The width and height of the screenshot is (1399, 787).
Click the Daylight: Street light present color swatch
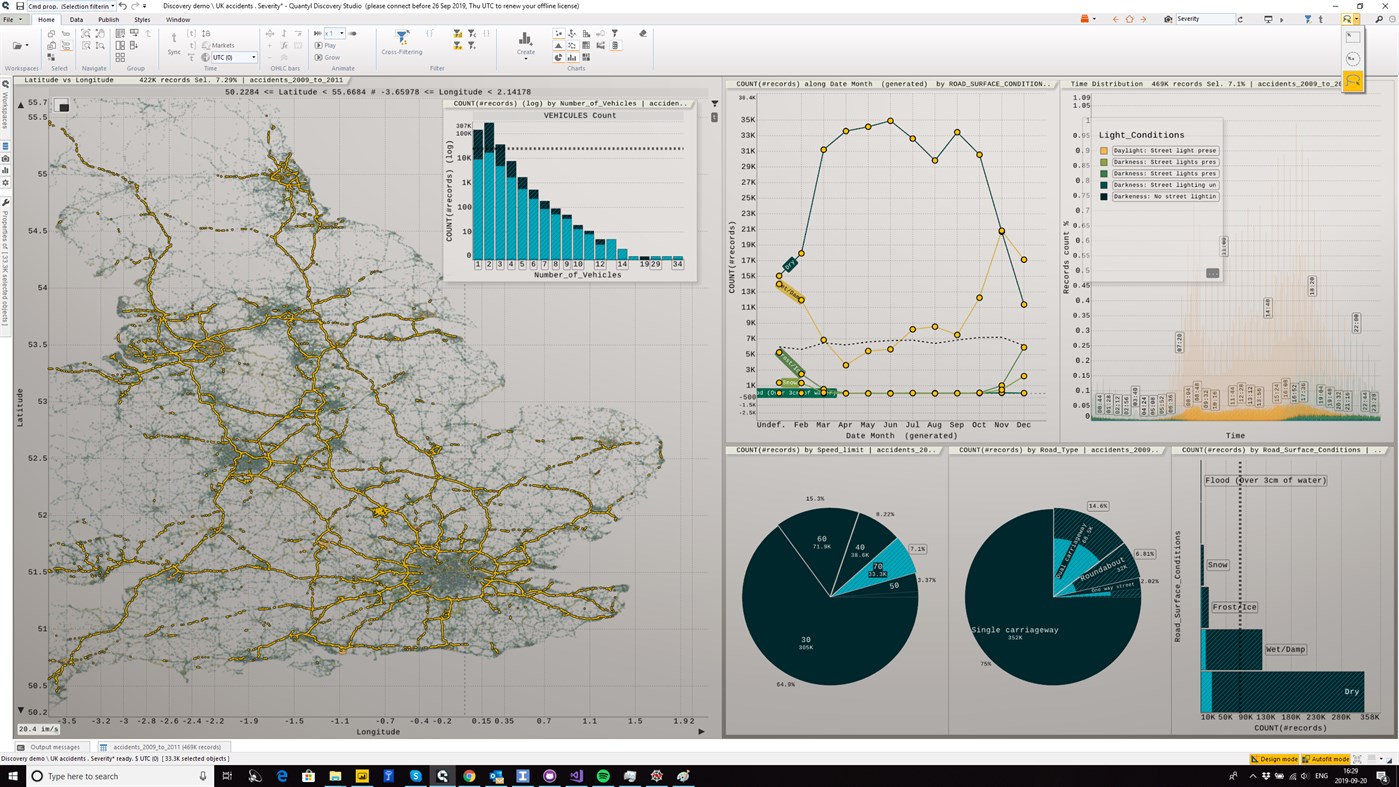[x=1104, y=150]
